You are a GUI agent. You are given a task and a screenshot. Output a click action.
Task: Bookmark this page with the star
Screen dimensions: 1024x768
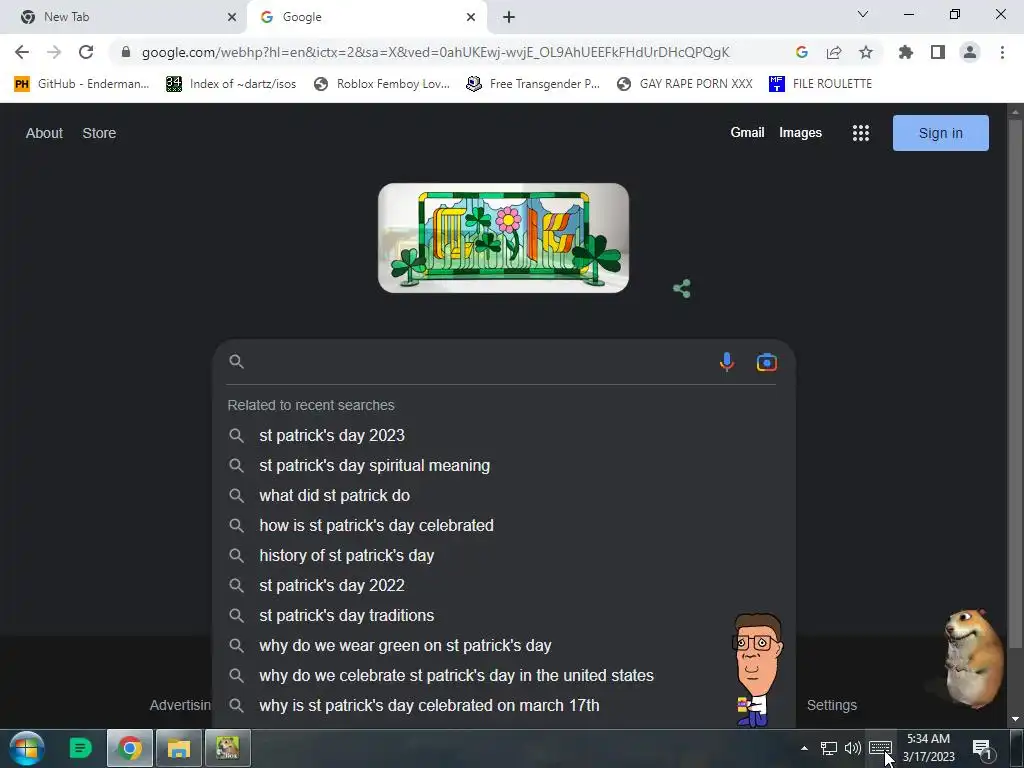pos(866,52)
